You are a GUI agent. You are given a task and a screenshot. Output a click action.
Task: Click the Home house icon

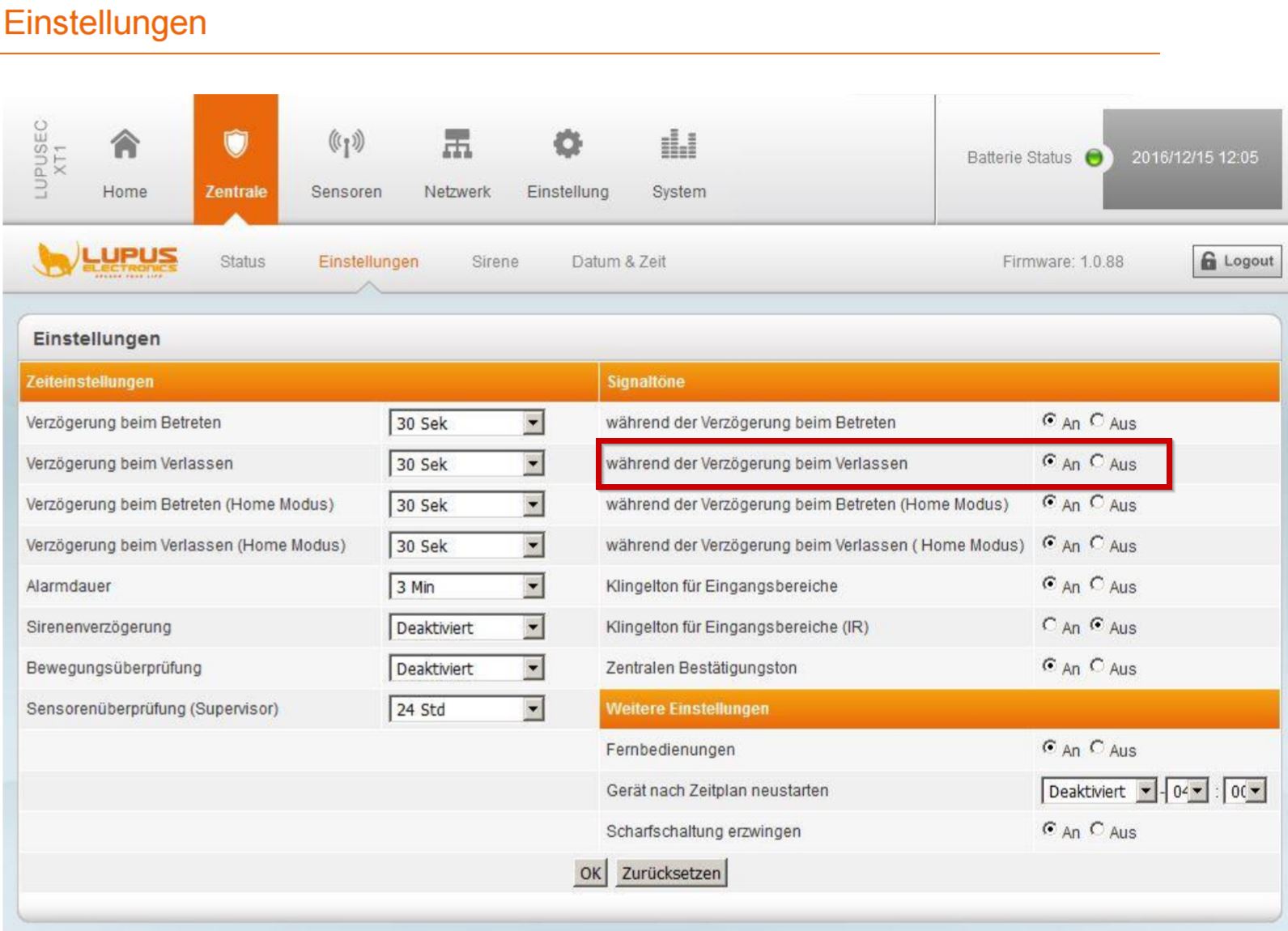click(x=125, y=145)
